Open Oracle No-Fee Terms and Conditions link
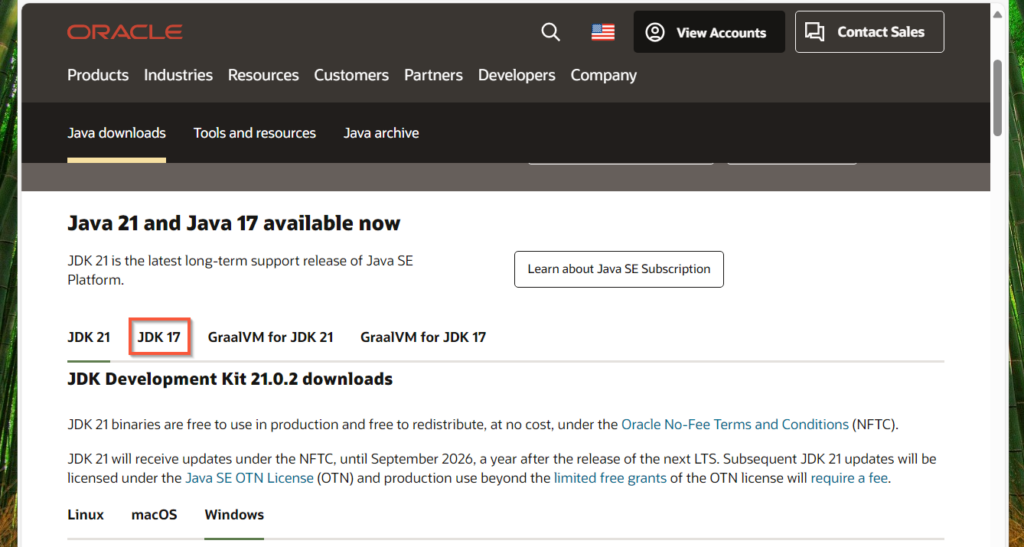1024x547 pixels. pyautogui.click(x=735, y=424)
